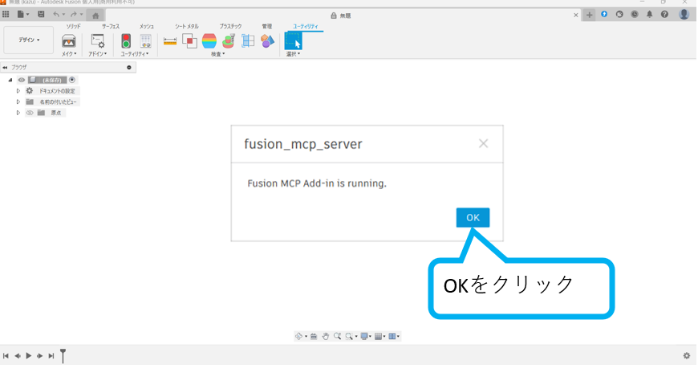Close the fusion_mcp_server dialog with X
The width and height of the screenshot is (698, 365).
483,143
